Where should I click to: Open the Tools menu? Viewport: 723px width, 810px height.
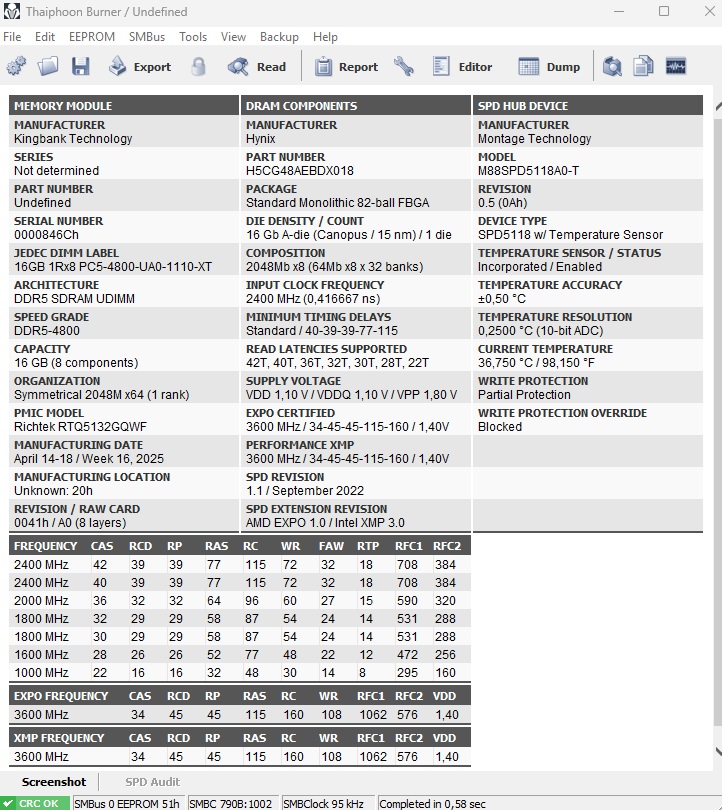pos(193,37)
